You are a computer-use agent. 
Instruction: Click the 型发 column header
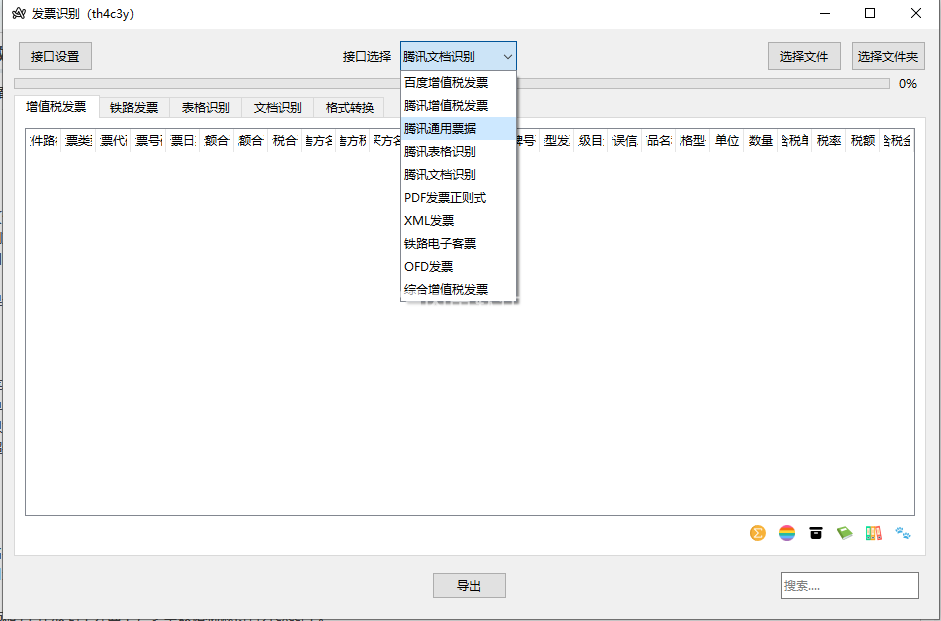point(556,140)
